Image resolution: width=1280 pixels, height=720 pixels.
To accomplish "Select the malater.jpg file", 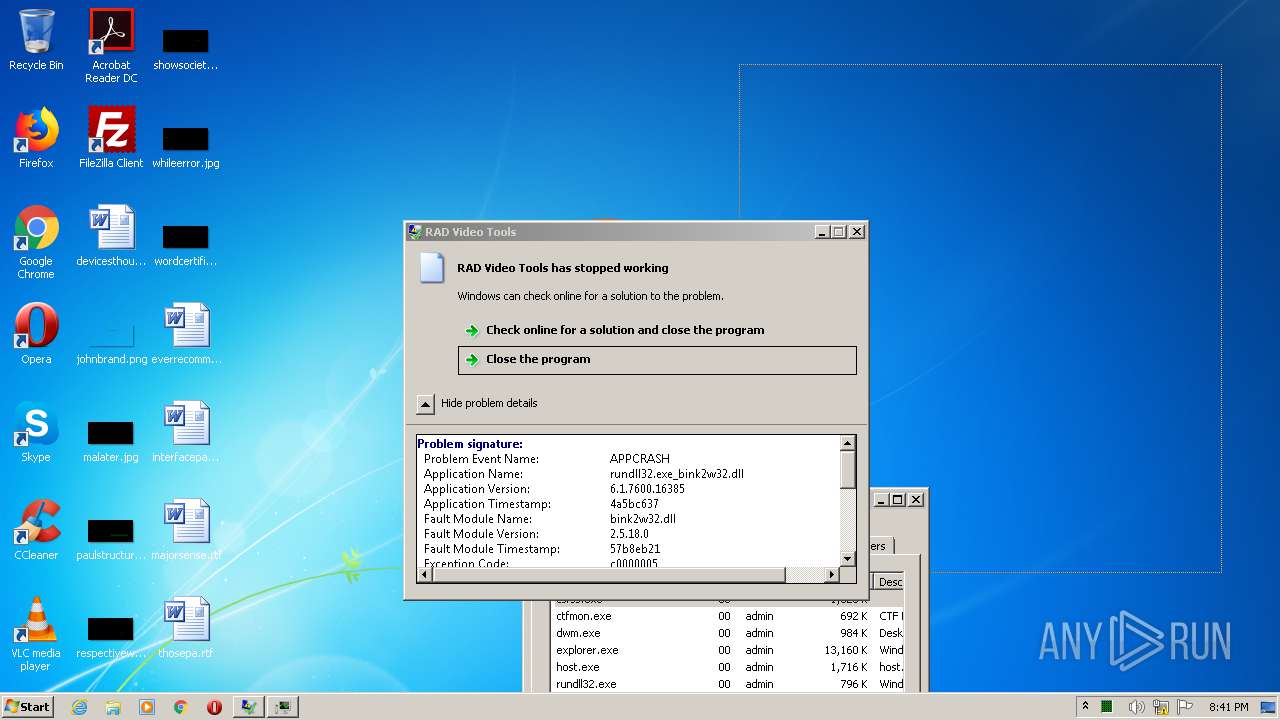I will [x=111, y=440].
